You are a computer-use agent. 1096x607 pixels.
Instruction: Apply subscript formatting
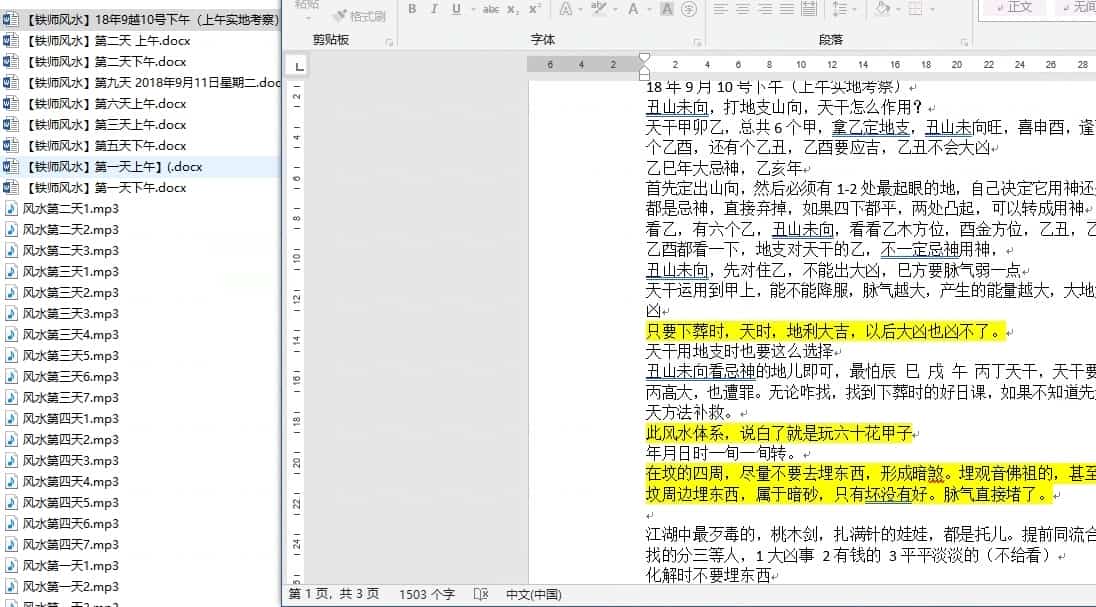(512, 9)
